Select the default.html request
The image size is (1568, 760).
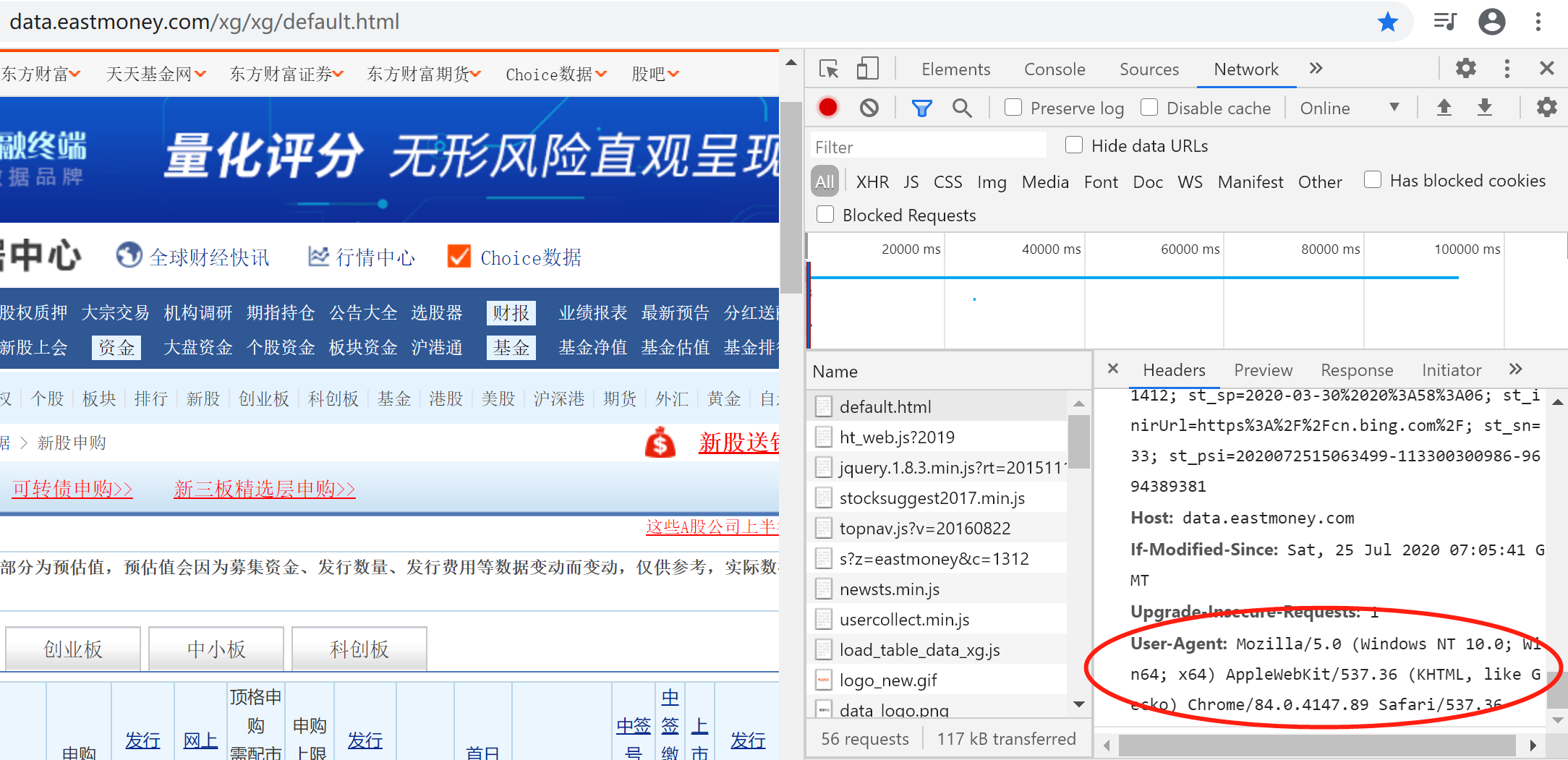pyautogui.click(x=937, y=406)
